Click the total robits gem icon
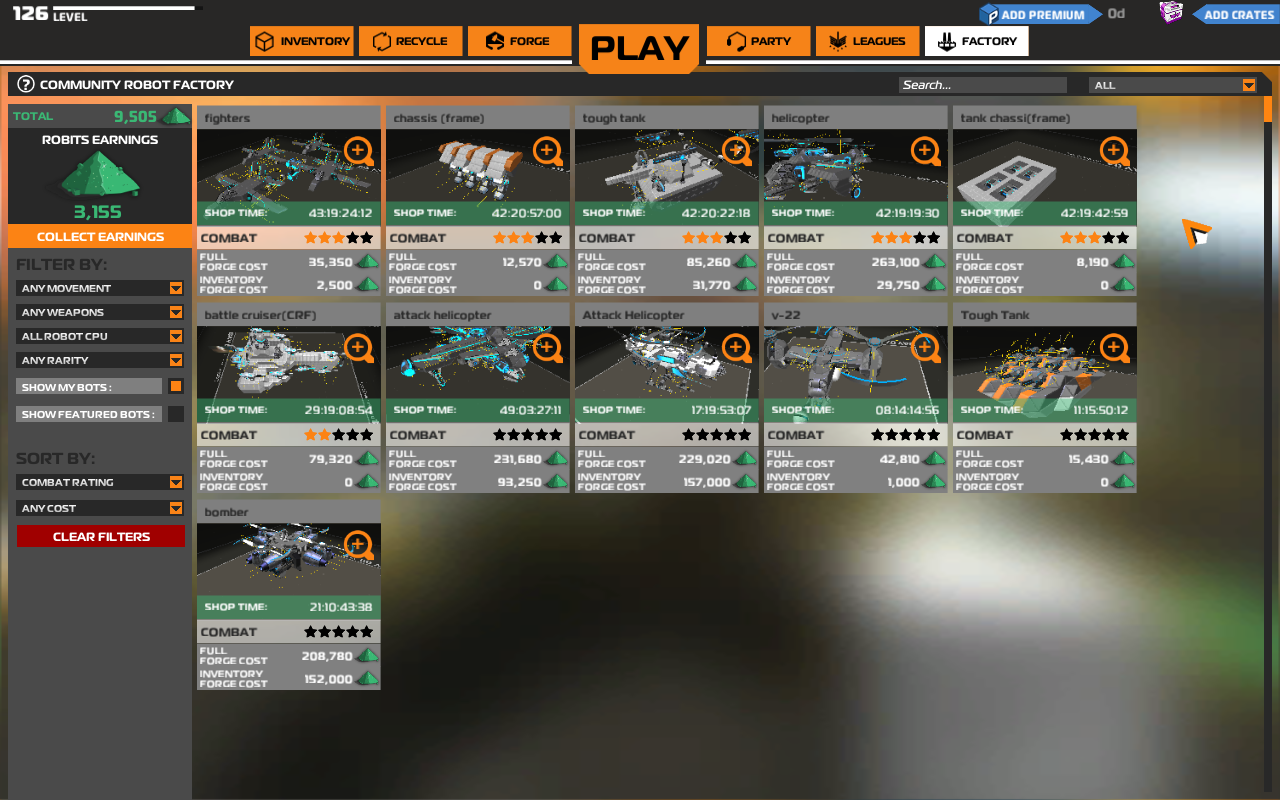Viewport: 1280px width, 800px height. point(176,116)
